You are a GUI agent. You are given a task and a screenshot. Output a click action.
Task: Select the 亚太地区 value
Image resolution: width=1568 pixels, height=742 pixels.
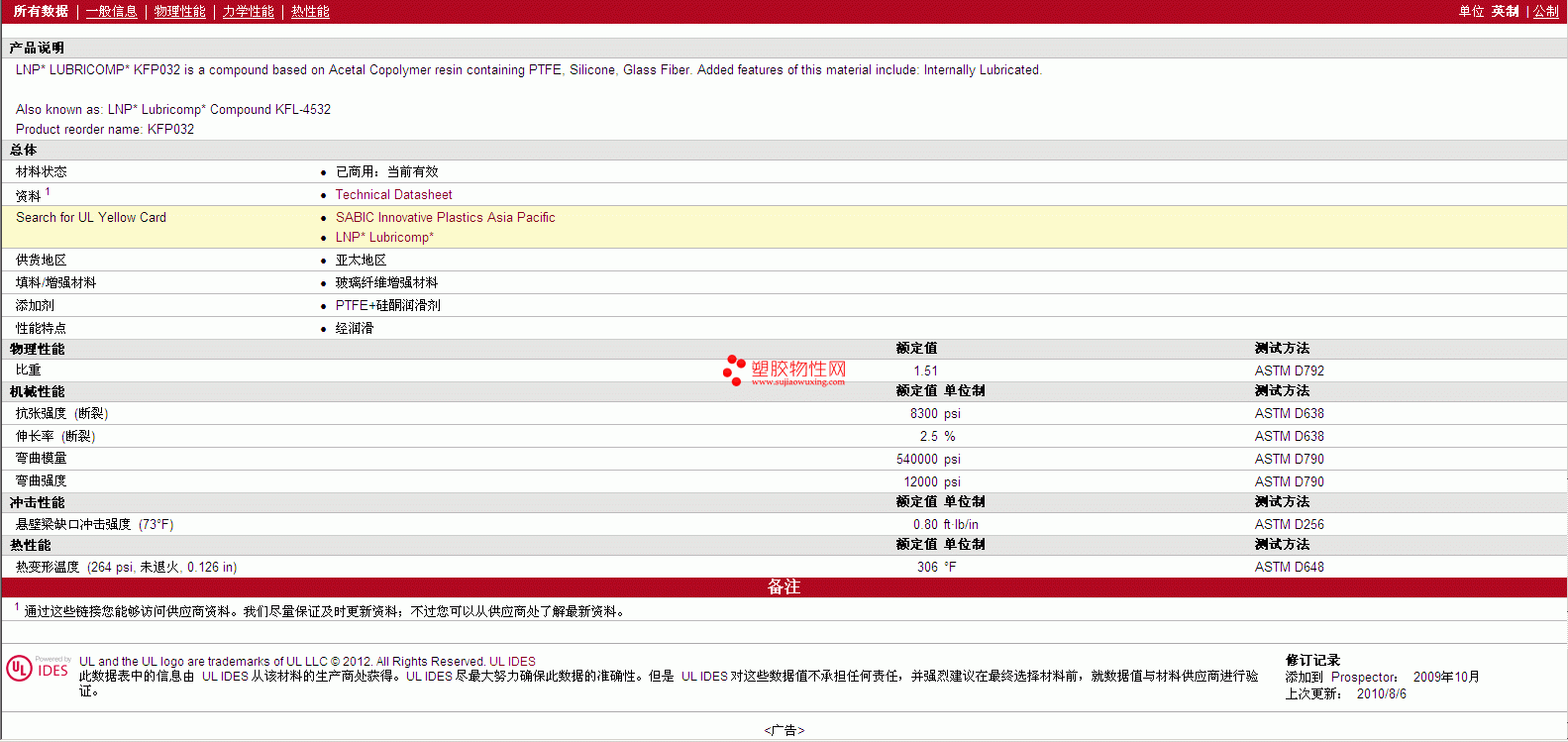(361, 260)
